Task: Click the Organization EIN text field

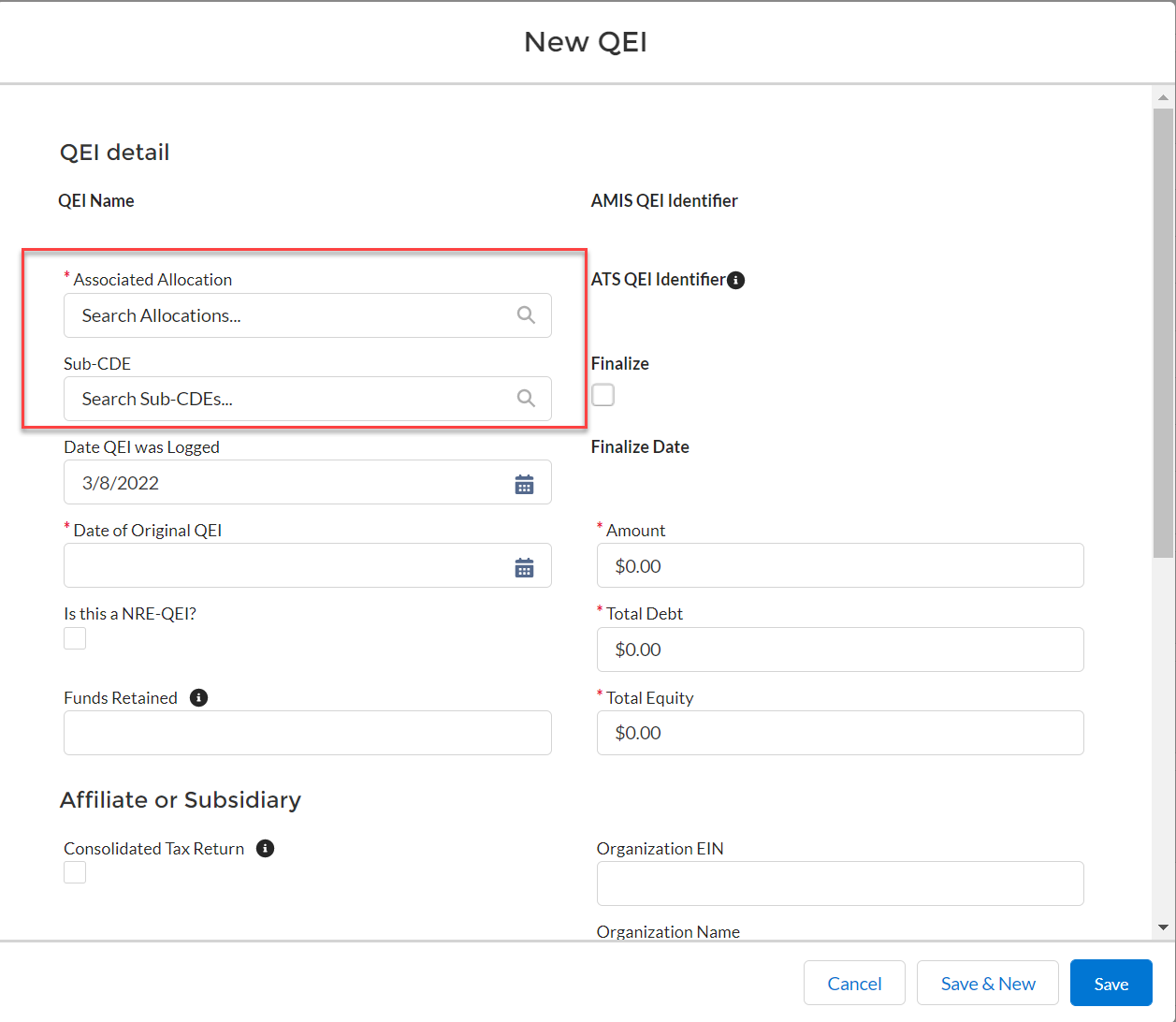Action: tap(839, 883)
